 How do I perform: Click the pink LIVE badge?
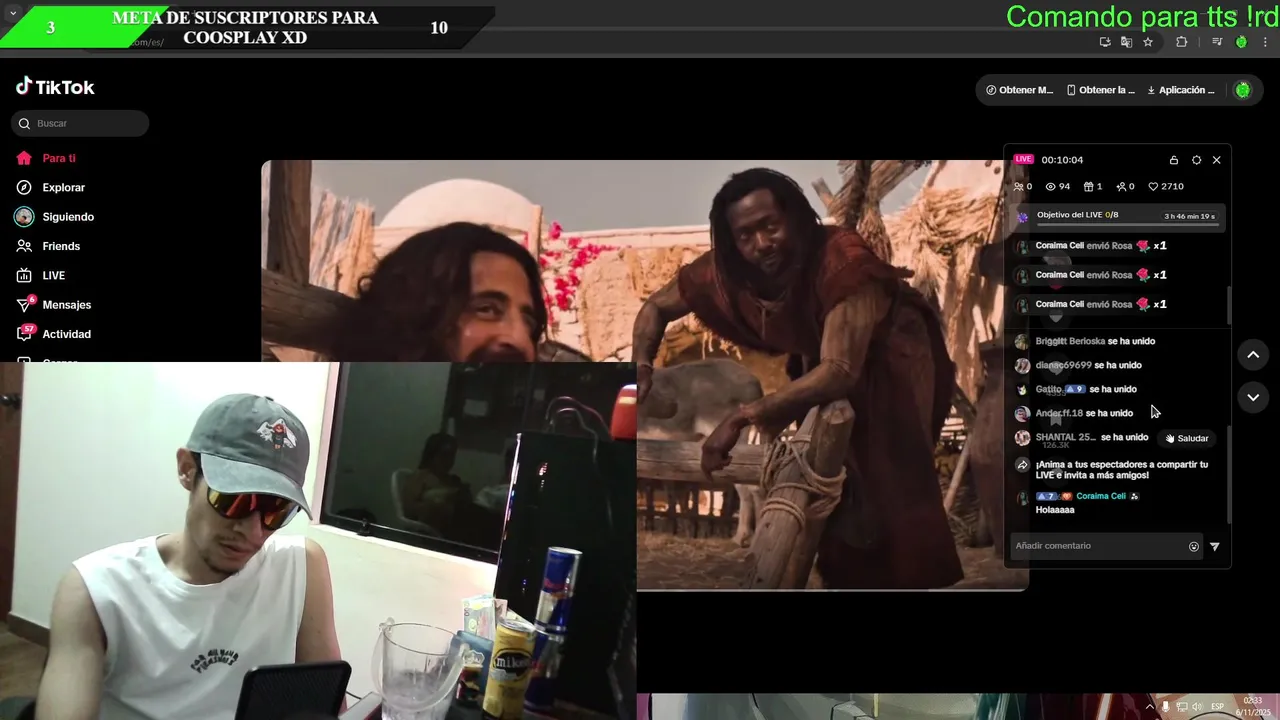pos(1023,159)
